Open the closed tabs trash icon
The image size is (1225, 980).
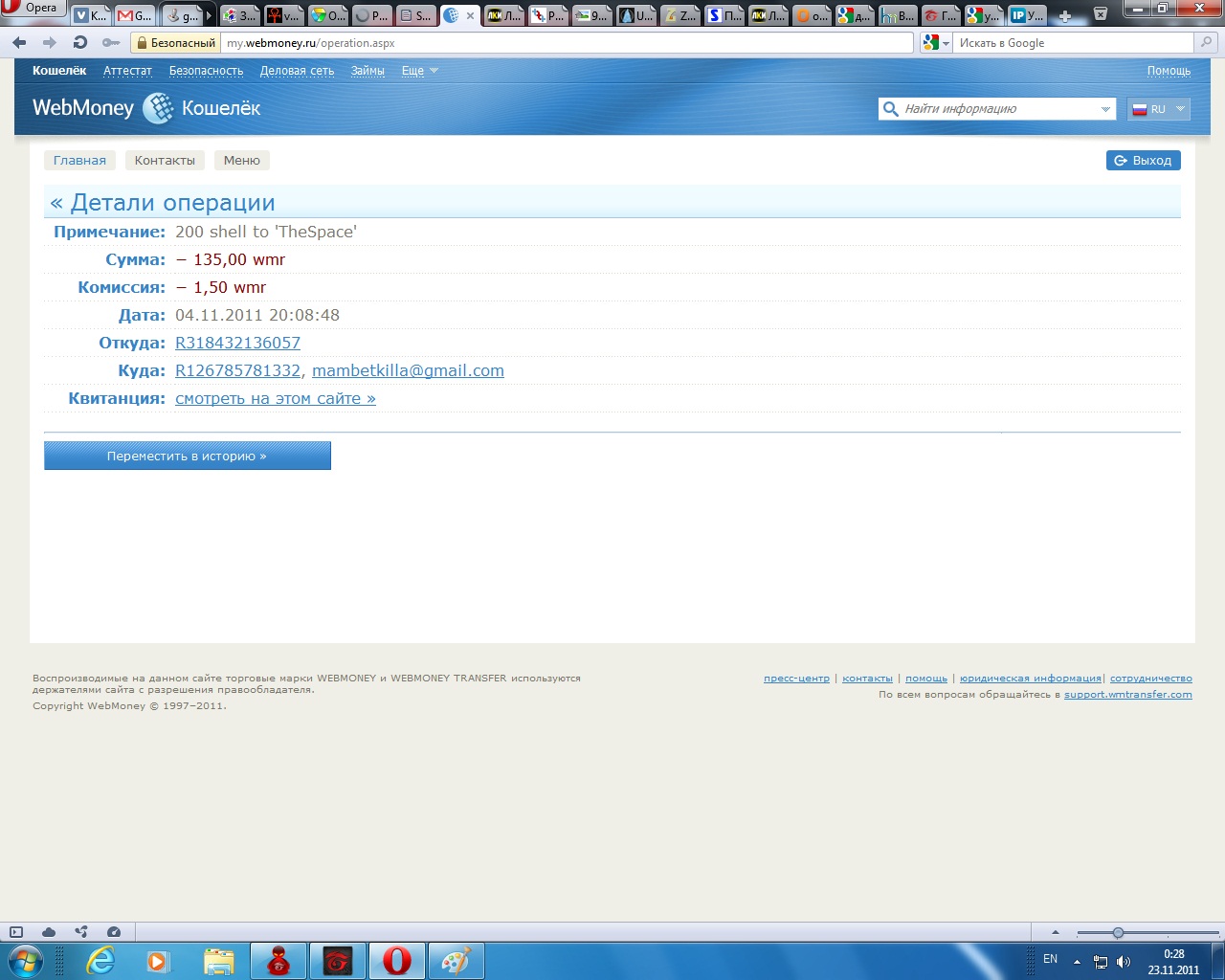tap(1101, 14)
